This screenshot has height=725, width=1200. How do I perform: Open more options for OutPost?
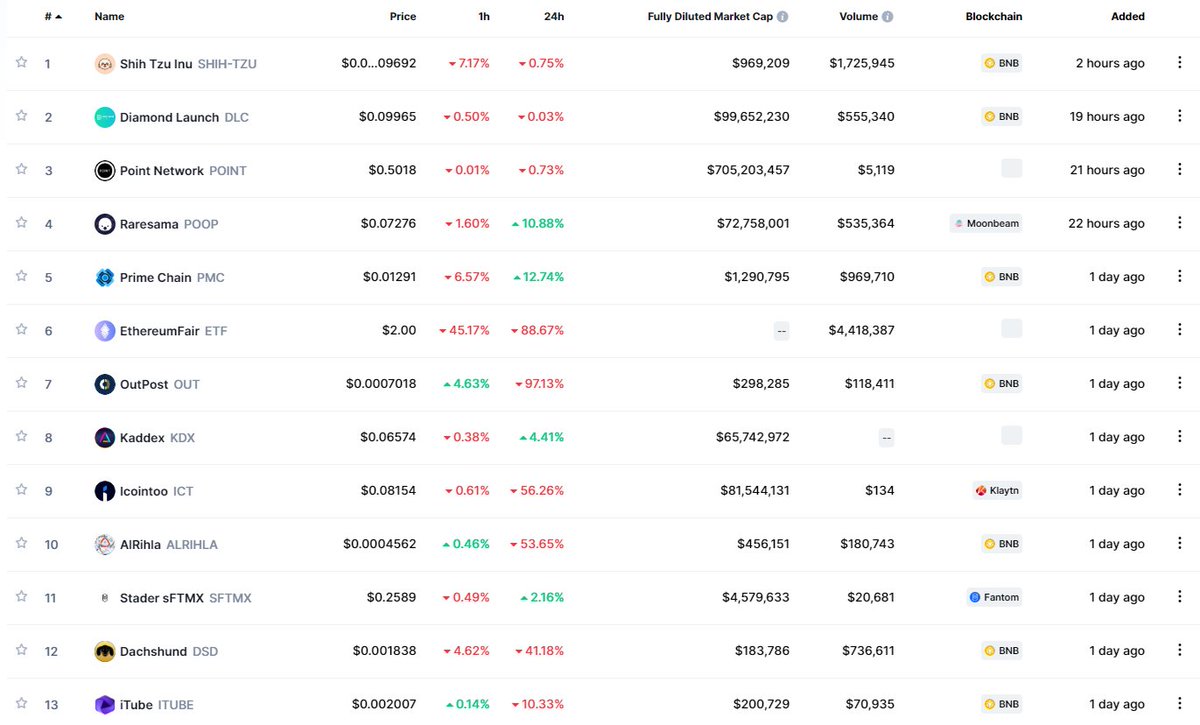(x=1180, y=384)
